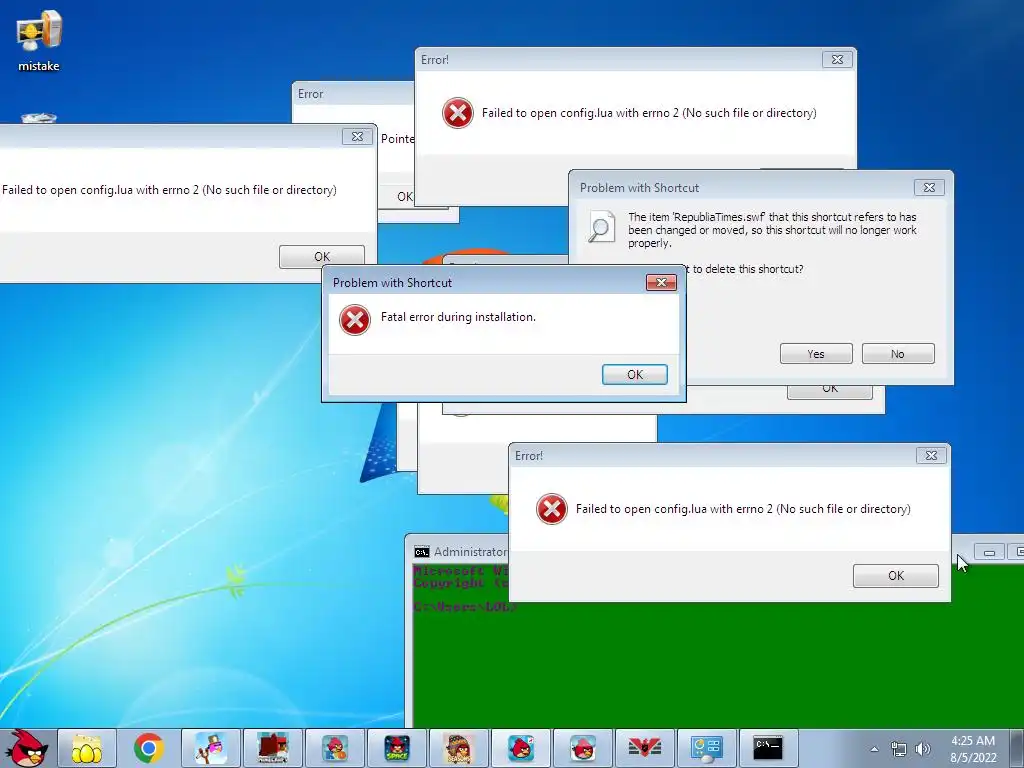1024x768 pixels.
Task: Click the magnifier document icon in the shortcut dialog
Action: [x=600, y=227]
